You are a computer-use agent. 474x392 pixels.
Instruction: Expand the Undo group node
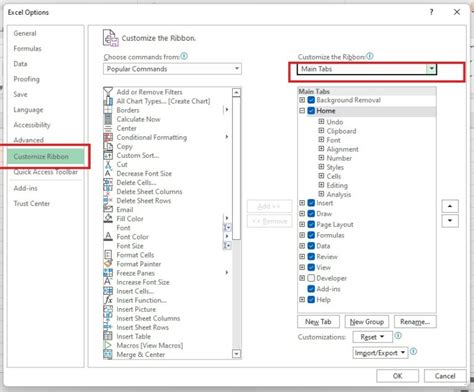coord(321,121)
